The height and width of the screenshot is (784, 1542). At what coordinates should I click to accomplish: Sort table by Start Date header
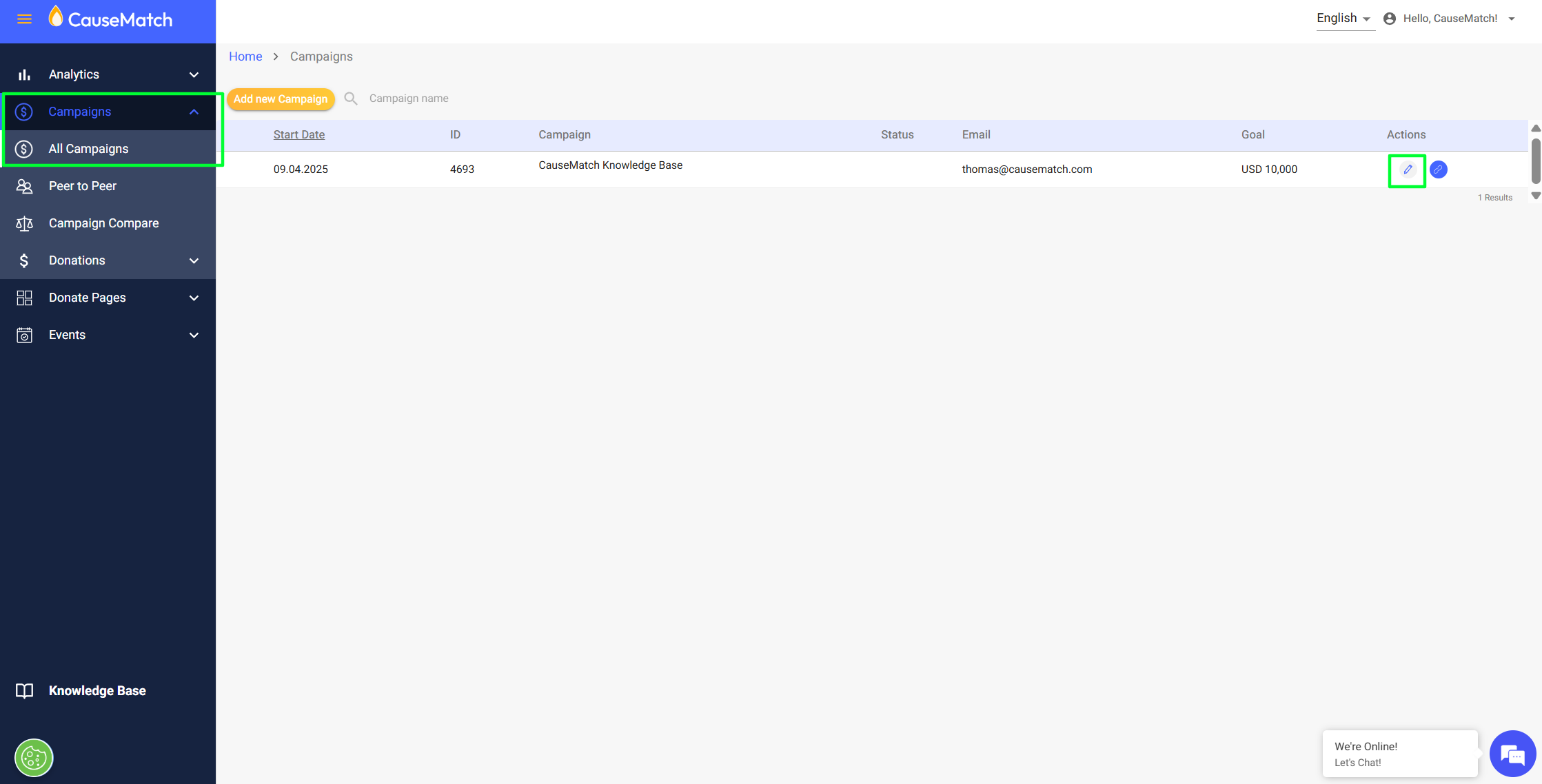point(298,135)
